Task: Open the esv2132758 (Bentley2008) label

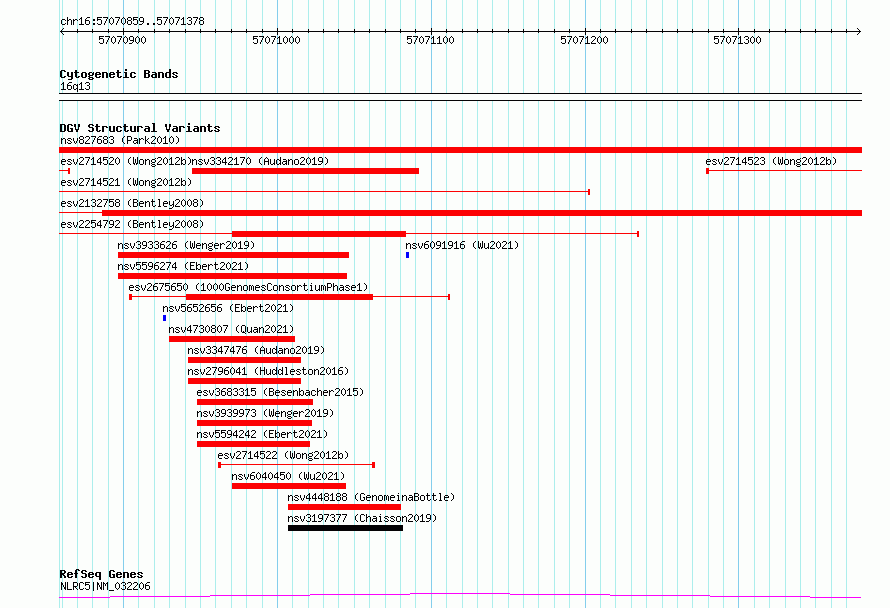Action: (132, 203)
